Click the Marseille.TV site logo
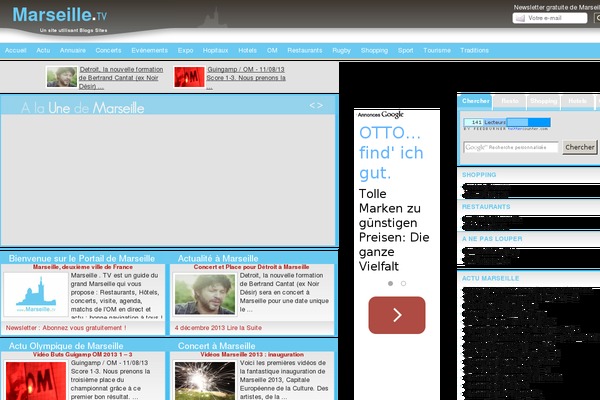This screenshot has width=600, height=400. tap(60, 15)
